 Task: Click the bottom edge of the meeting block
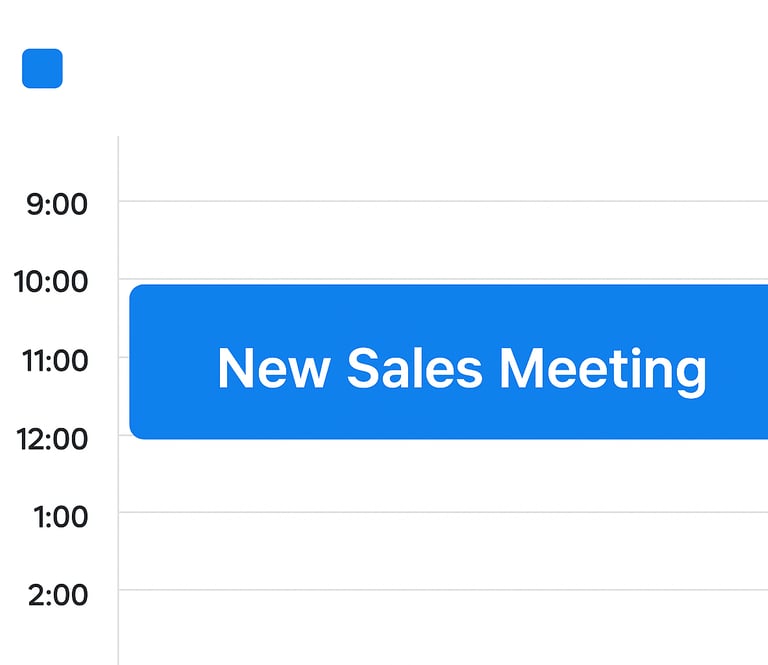[450, 437]
